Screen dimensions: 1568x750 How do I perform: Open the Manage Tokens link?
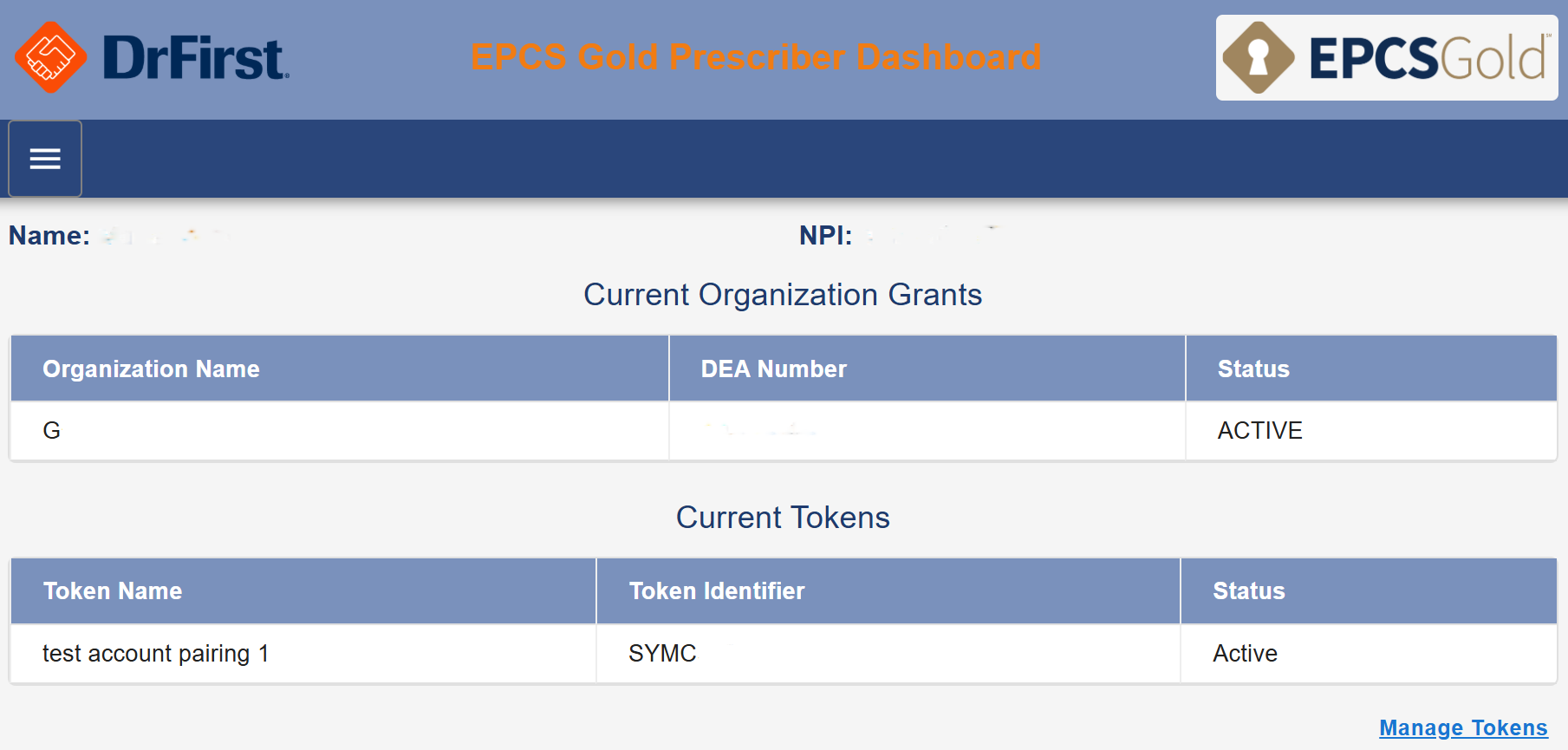[x=1462, y=727]
